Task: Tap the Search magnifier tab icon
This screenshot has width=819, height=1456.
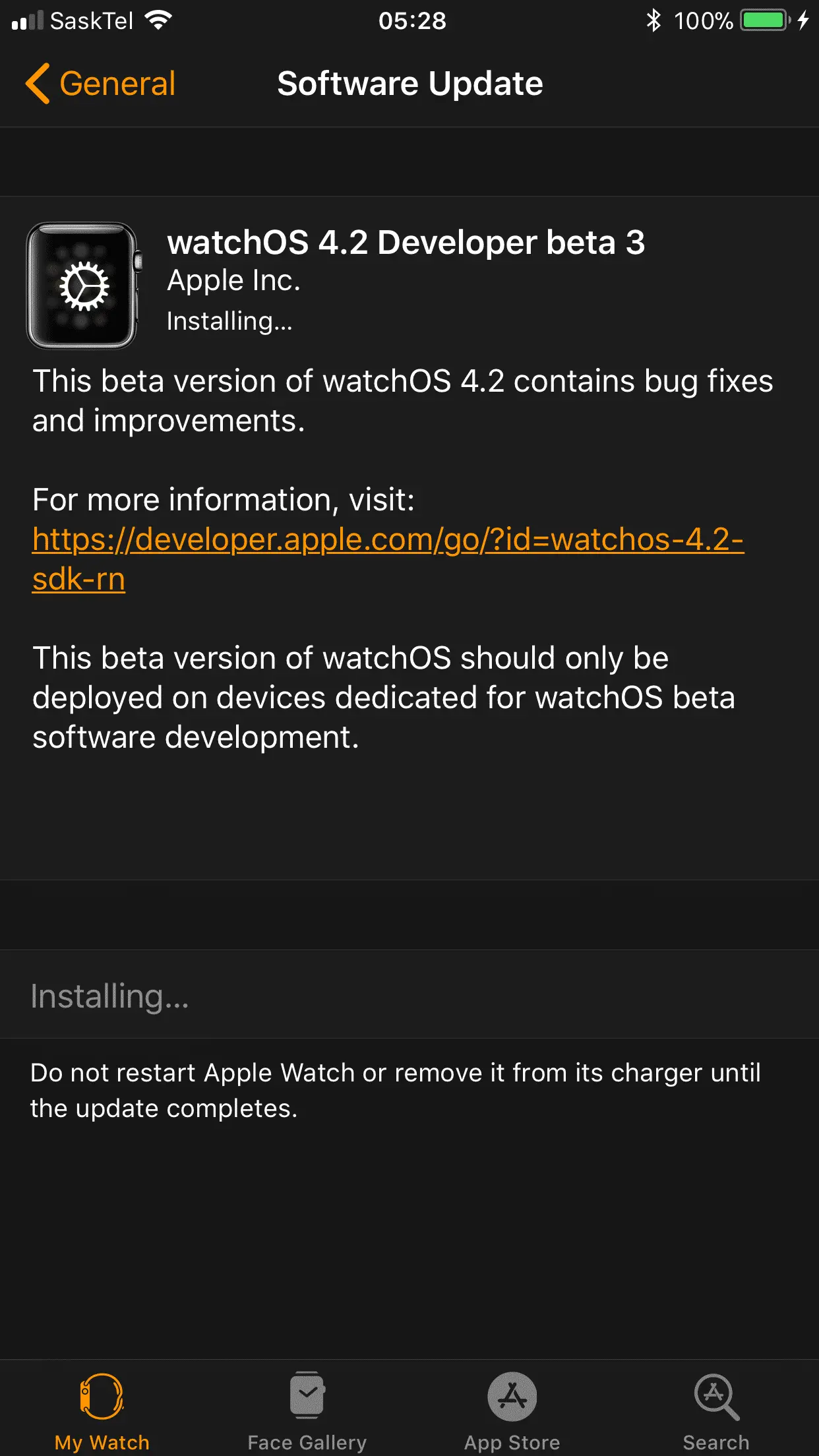Action: point(716,1395)
